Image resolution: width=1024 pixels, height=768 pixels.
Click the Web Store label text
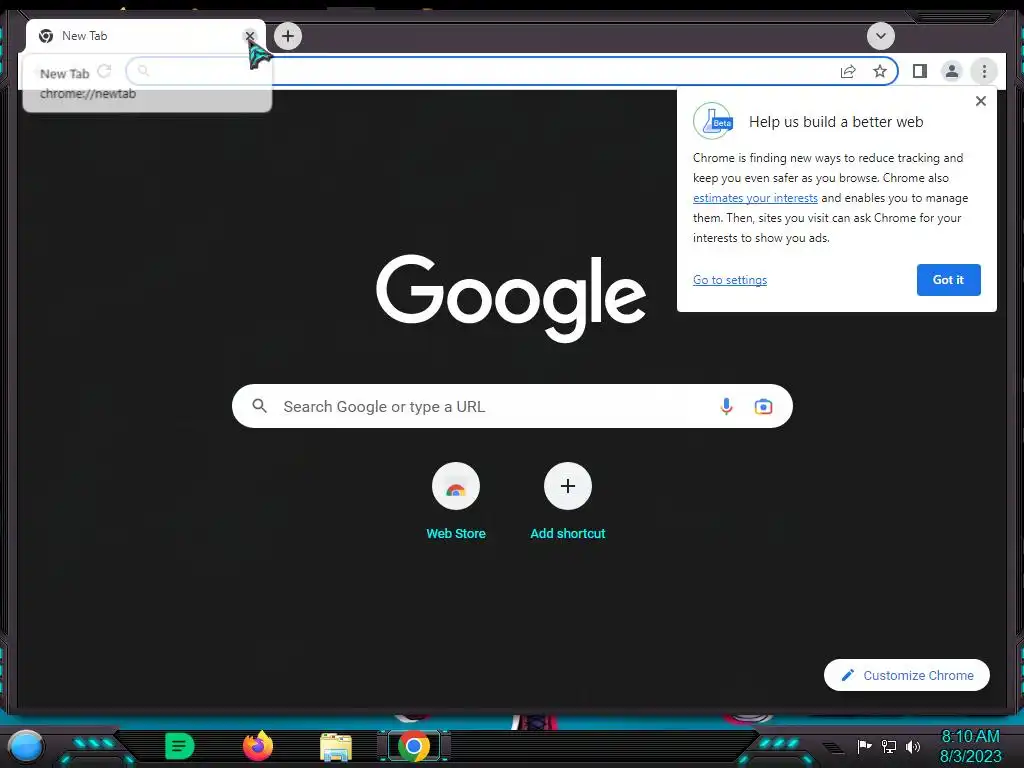click(x=456, y=534)
